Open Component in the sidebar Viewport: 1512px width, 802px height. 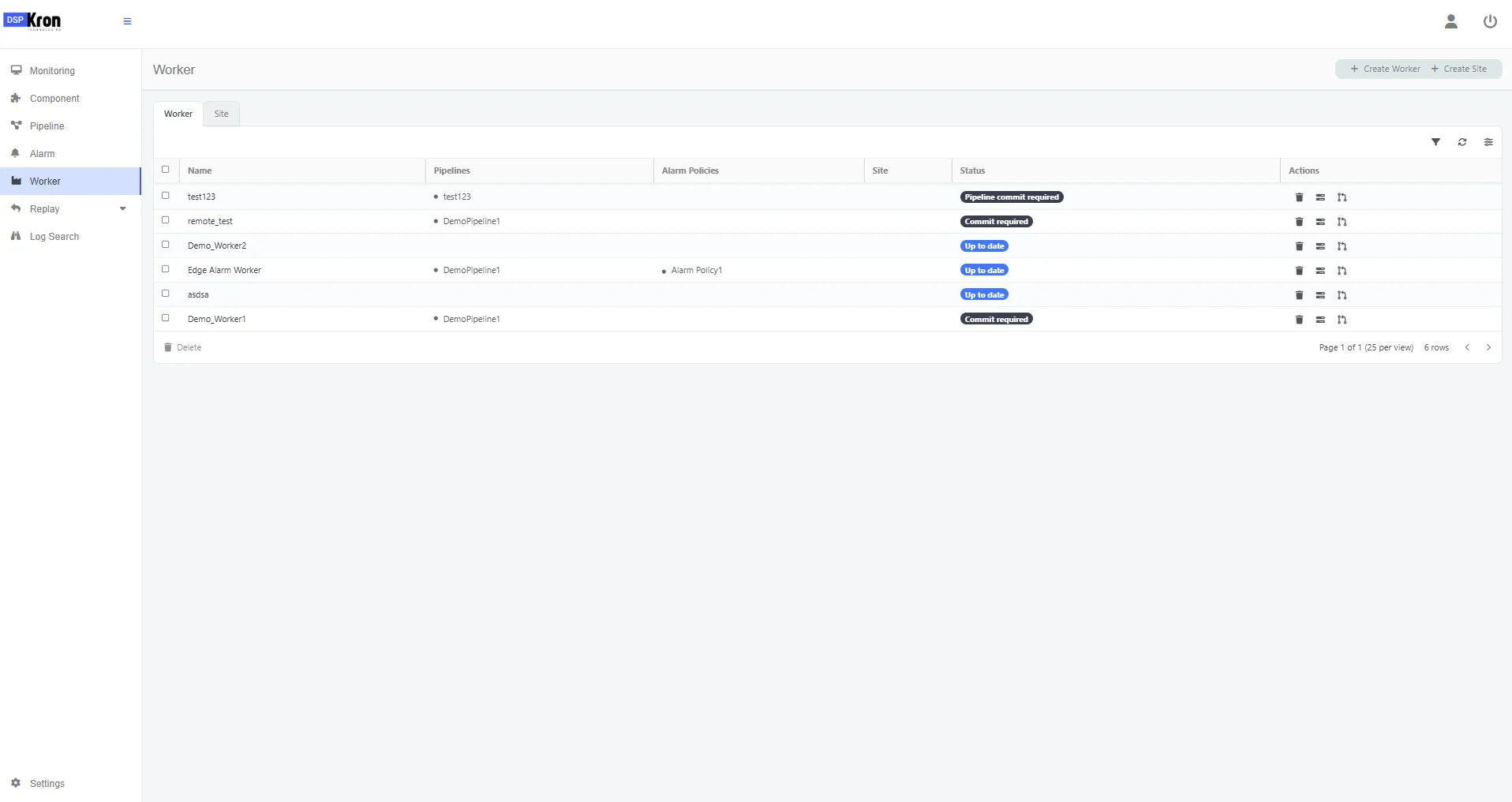coord(70,99)
